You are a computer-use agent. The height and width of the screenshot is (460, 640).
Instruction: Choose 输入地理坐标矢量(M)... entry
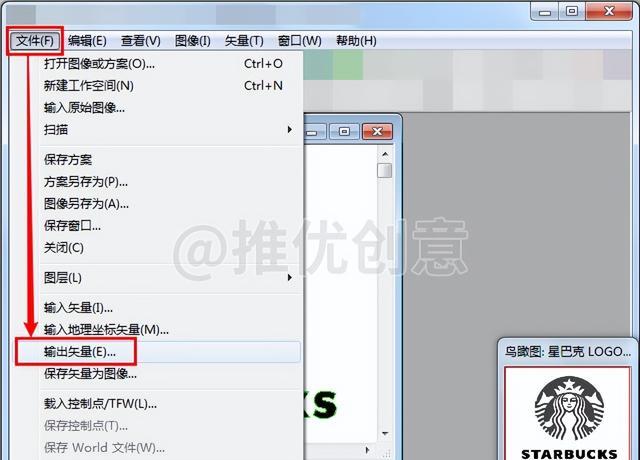[x=171, y=330]
